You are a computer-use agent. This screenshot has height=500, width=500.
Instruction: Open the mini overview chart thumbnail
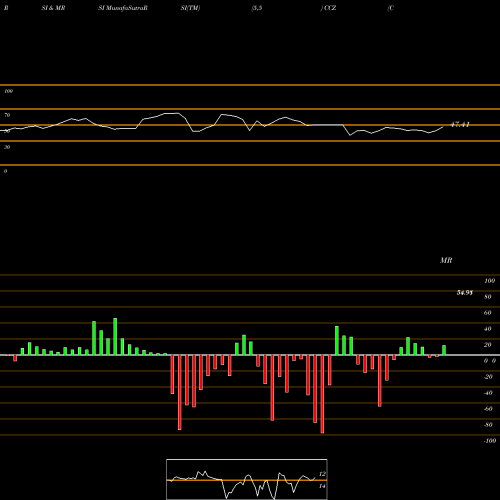pos(247,479)
